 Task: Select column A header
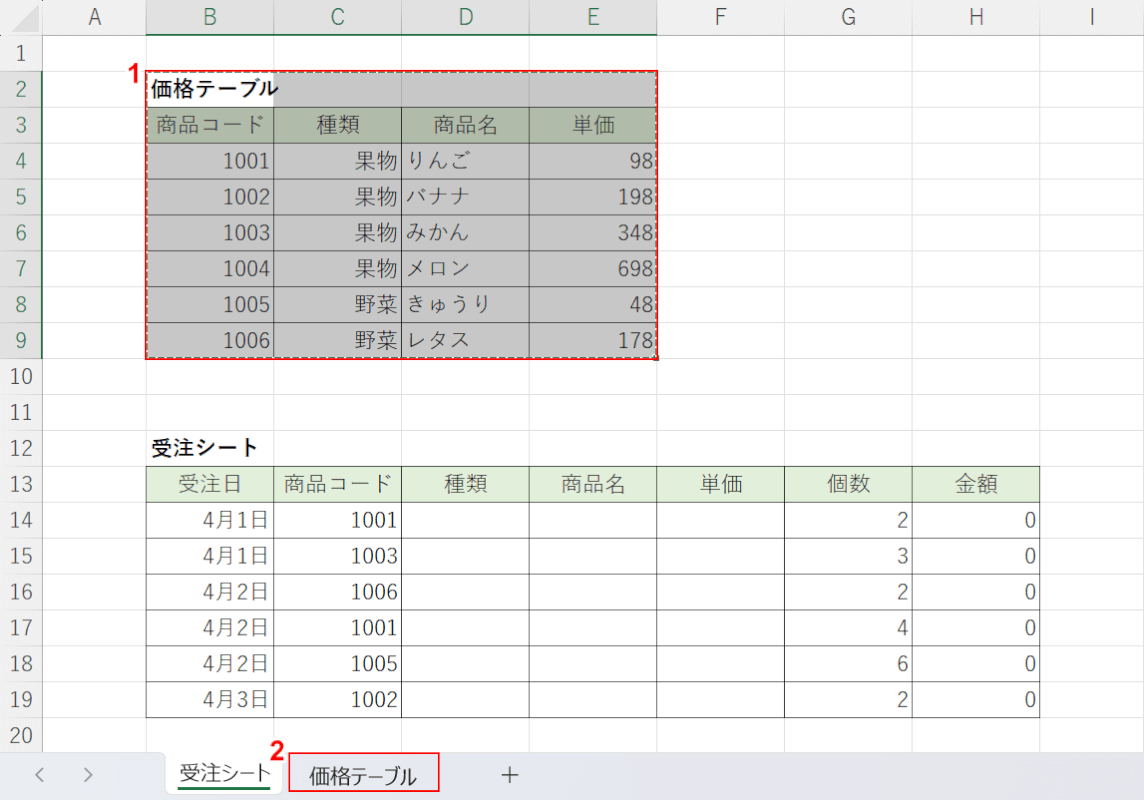point(95,17)
